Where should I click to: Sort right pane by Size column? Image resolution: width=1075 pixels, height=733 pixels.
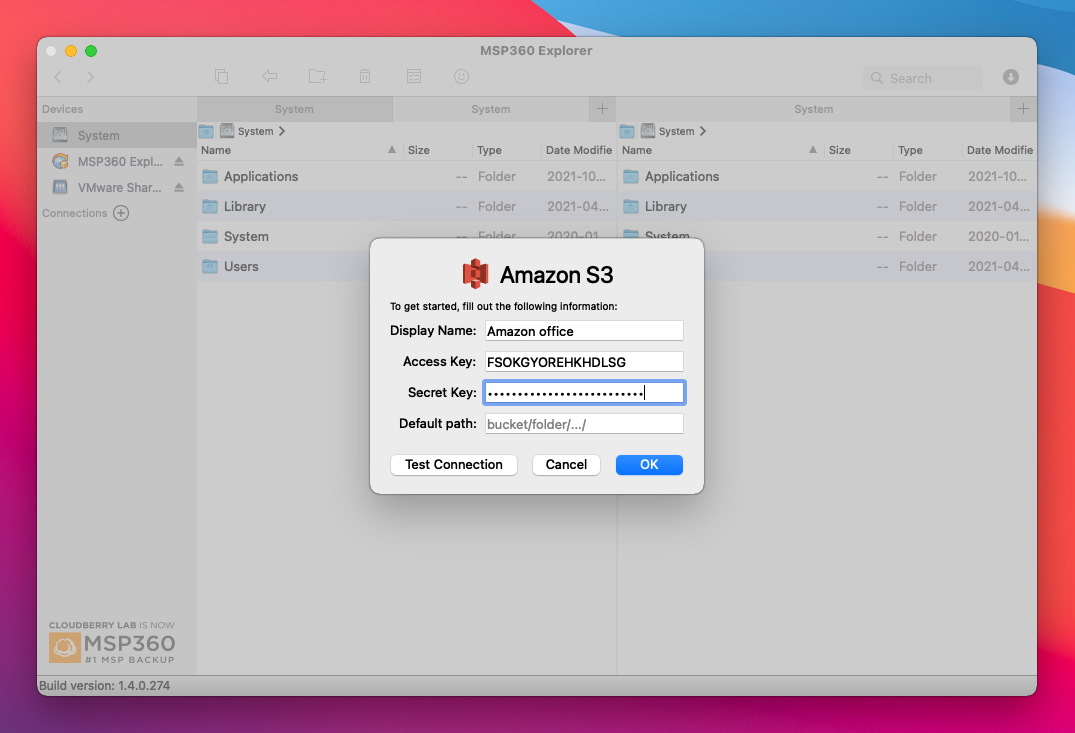pyautogui.click(x=858, y=149)
